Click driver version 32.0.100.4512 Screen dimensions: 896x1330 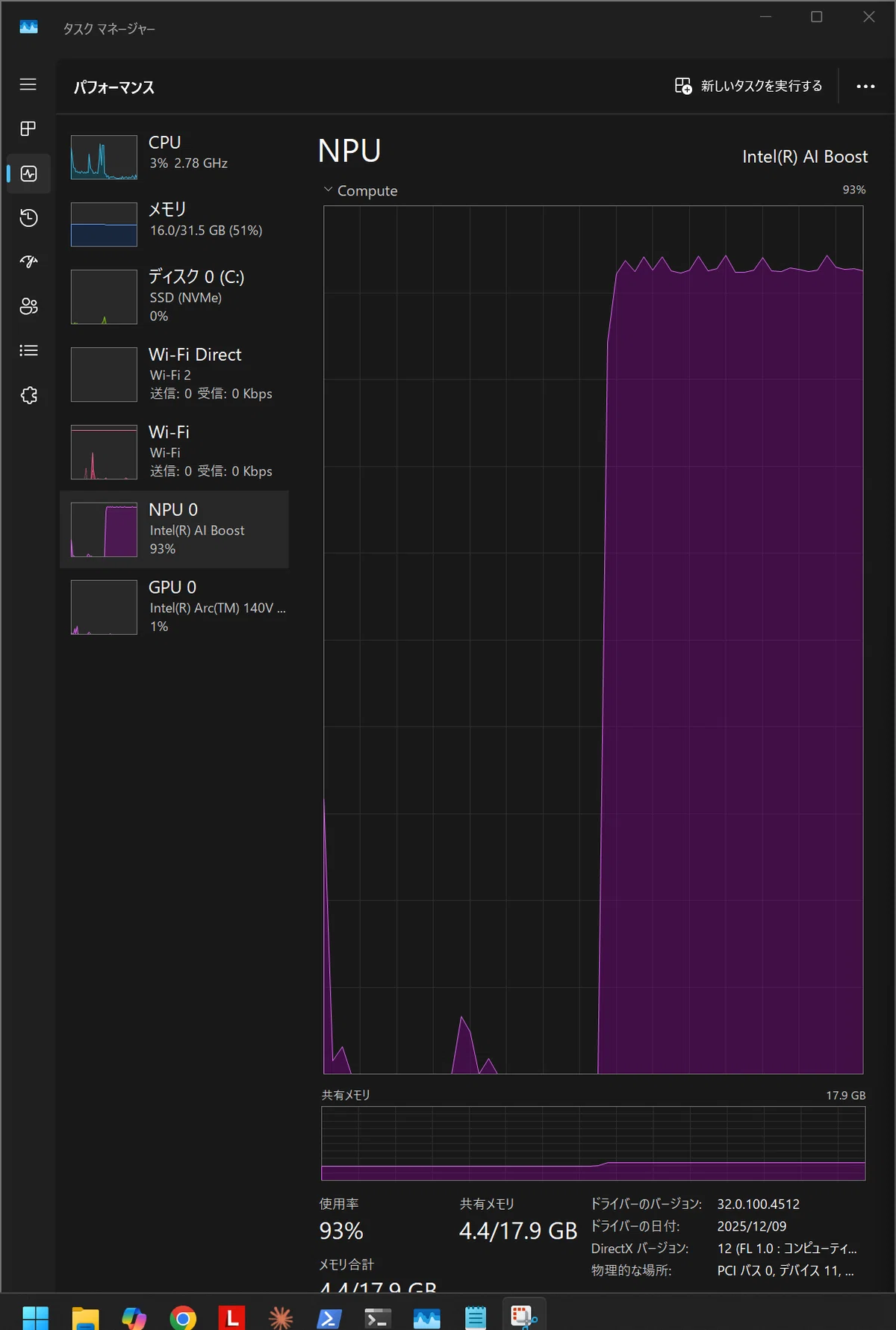(759, 1204)
